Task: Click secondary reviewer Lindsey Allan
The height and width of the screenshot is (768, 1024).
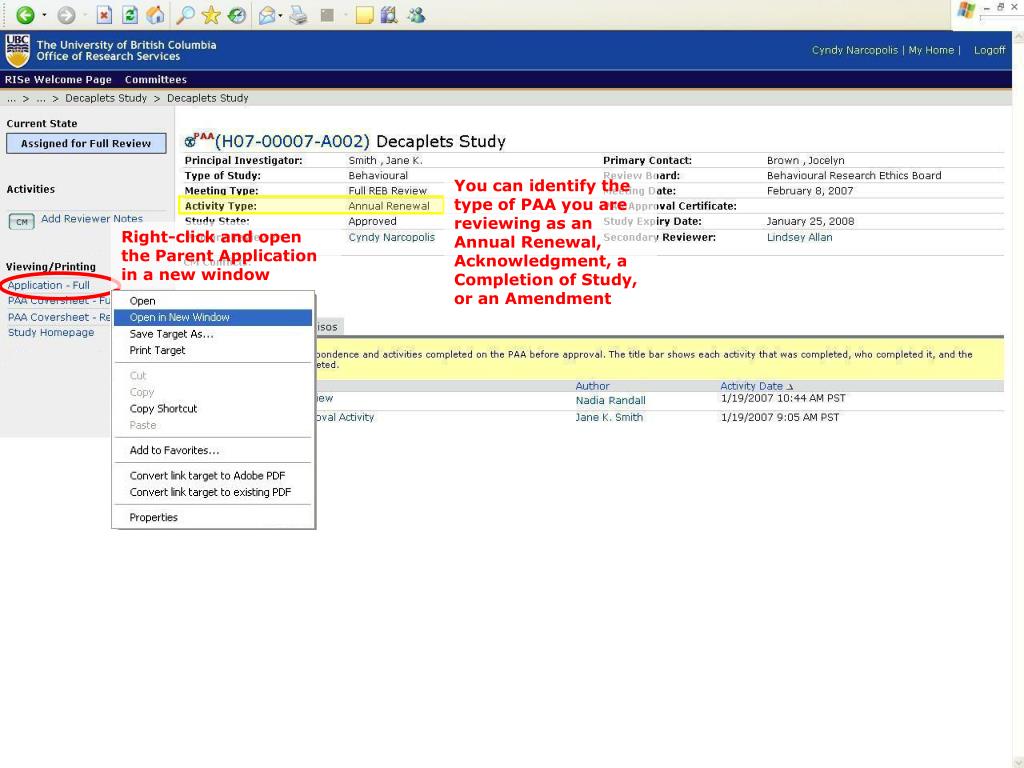Action: 799,237
